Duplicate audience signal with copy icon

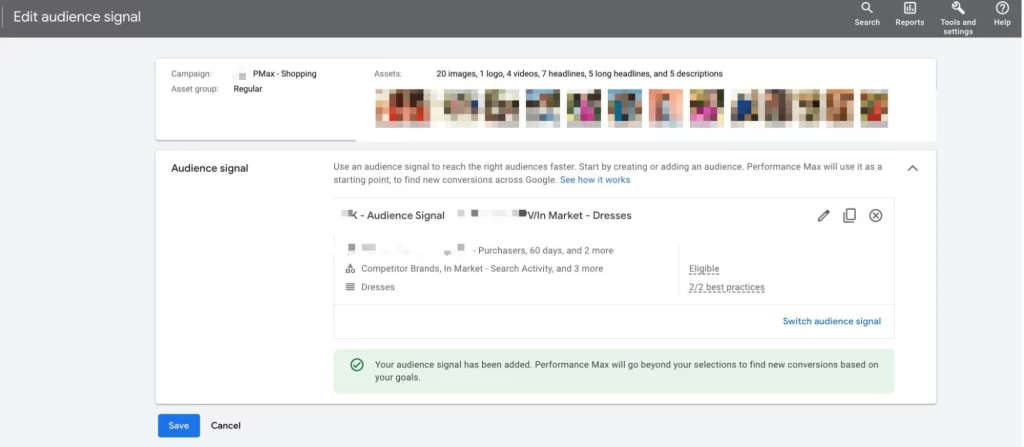pos(850,216)
